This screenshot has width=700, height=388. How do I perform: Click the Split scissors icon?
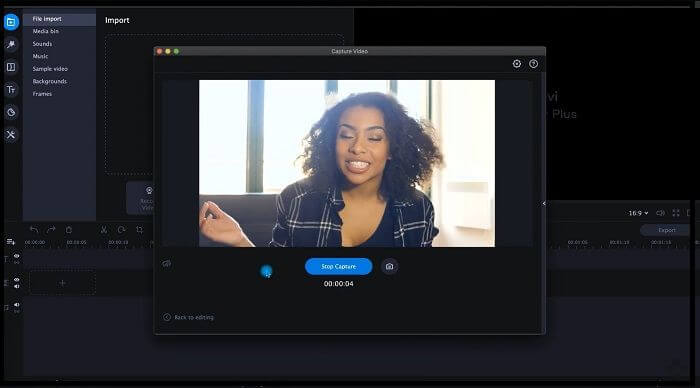104,229
